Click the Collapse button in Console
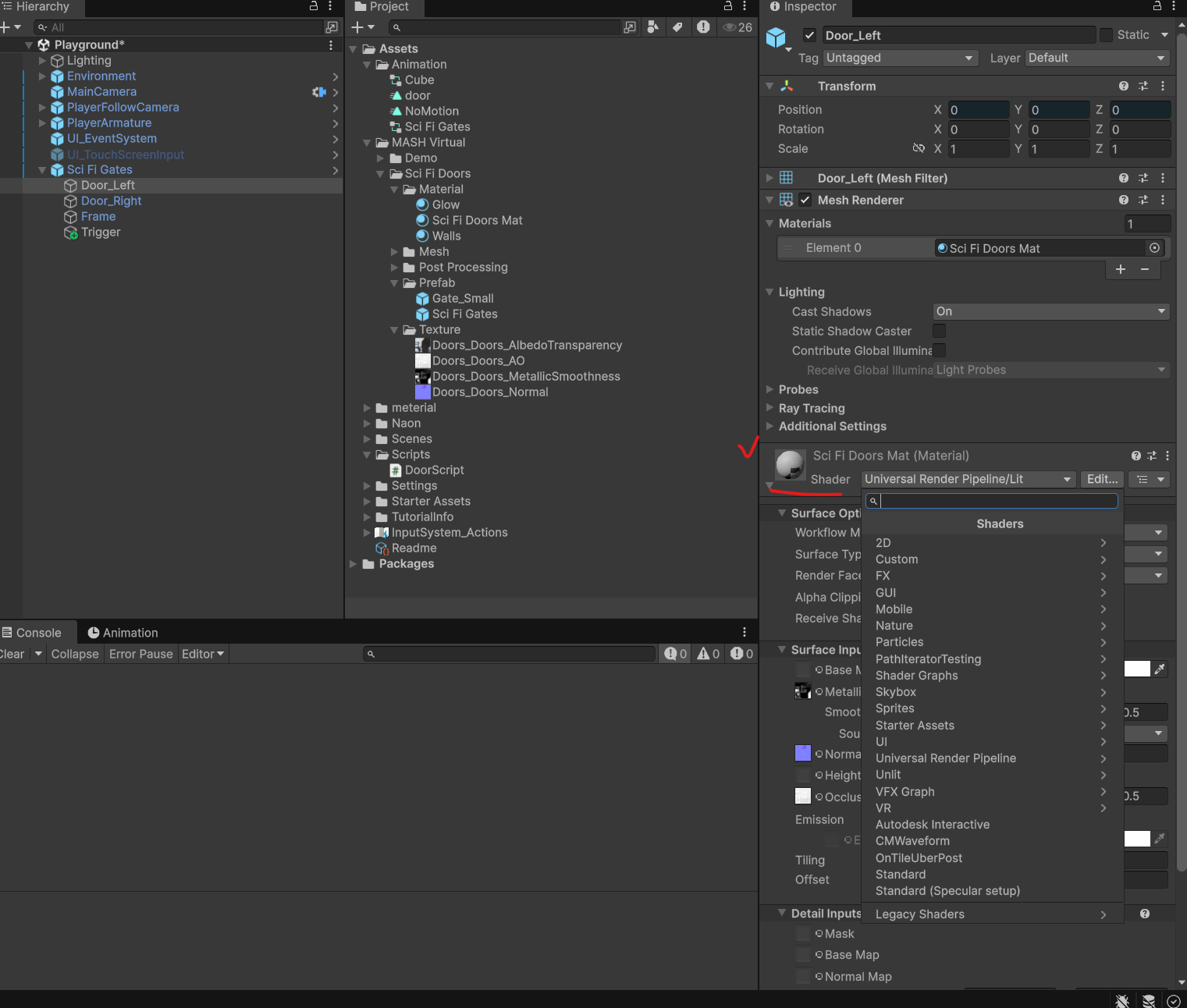Screen dimensions: 1187x1008 click(75, 654)
